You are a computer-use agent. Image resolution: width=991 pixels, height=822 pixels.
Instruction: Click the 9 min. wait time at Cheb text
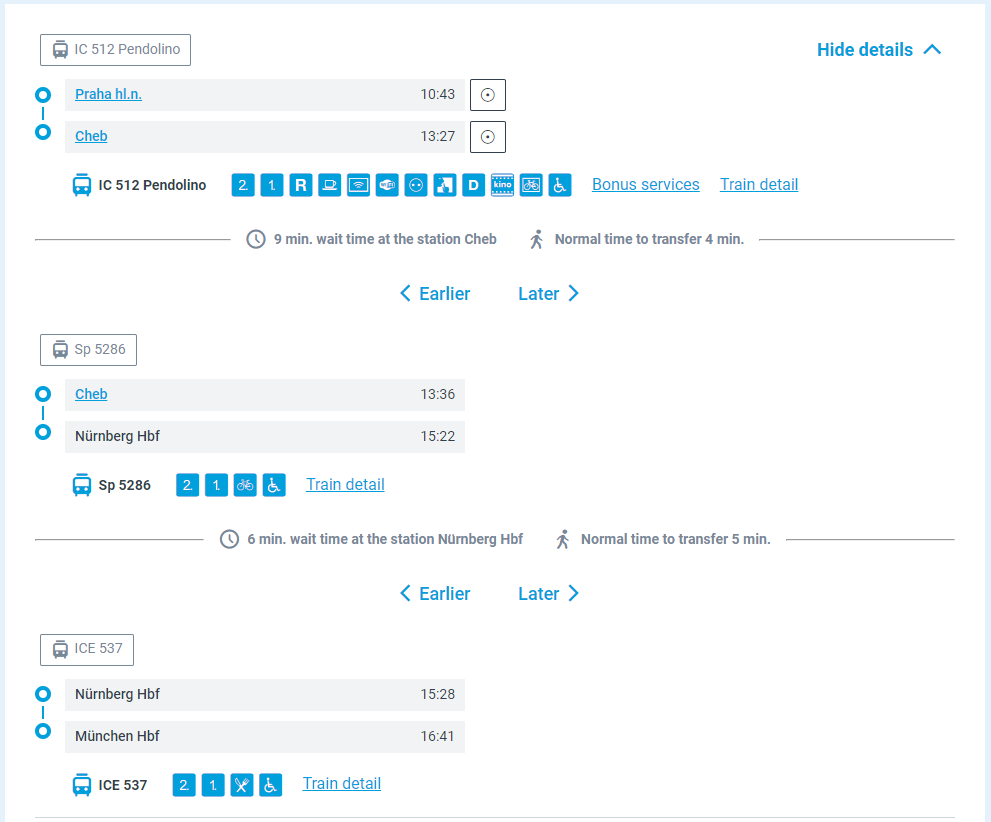(x=385, y=239)
